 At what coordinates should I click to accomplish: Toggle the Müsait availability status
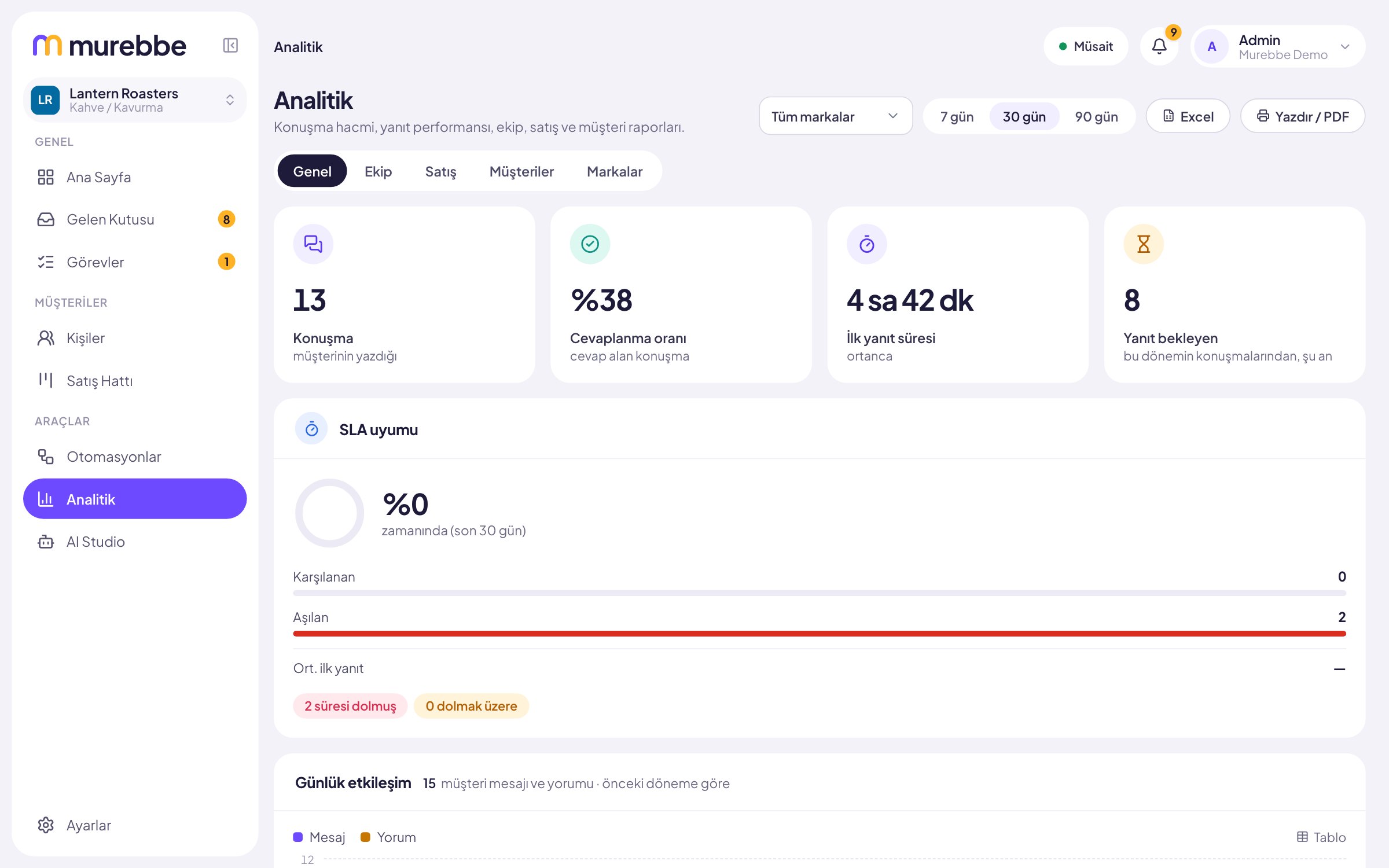click(x=1086, y=46)
